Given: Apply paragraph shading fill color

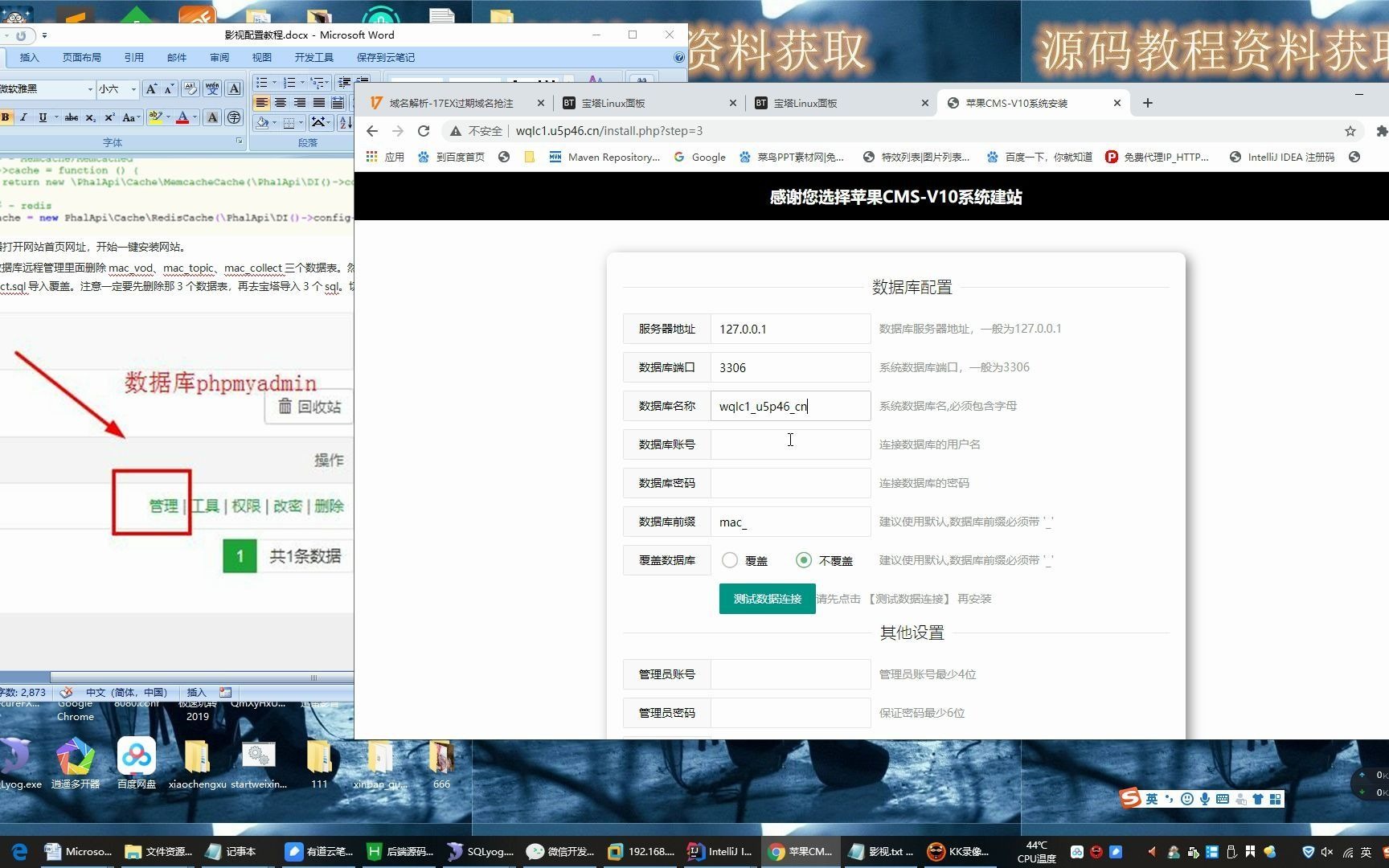Looking at the screenshot, I should coord(262,122).
